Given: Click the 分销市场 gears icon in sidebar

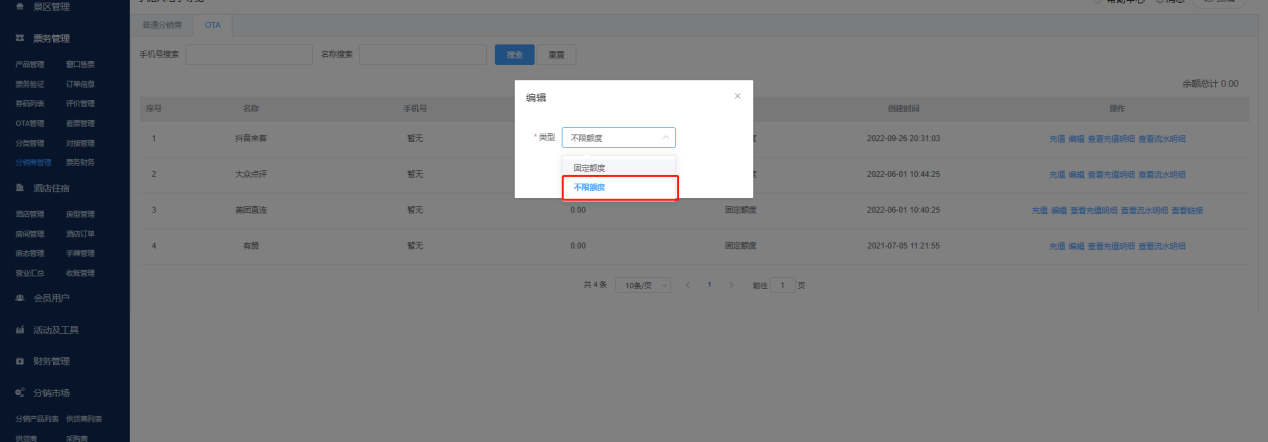Looking at the screenshot, I should (20, 393).
